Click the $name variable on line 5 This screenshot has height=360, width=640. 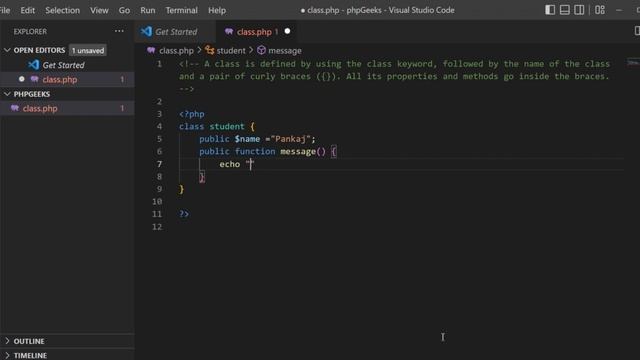pos(247,139)
